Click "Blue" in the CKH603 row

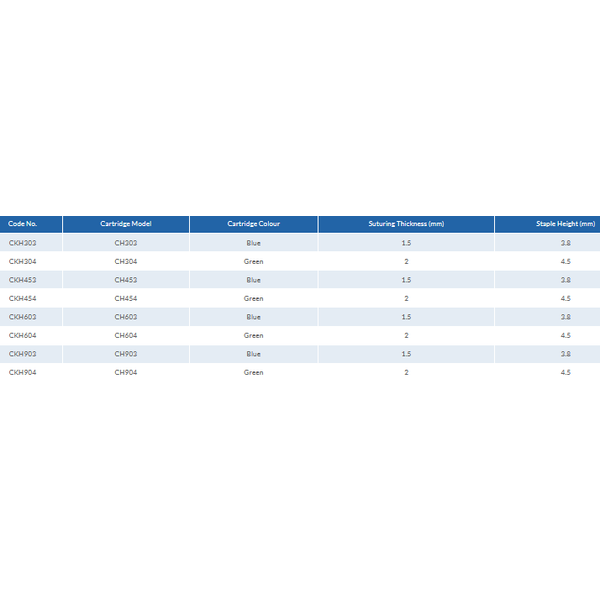253,317
